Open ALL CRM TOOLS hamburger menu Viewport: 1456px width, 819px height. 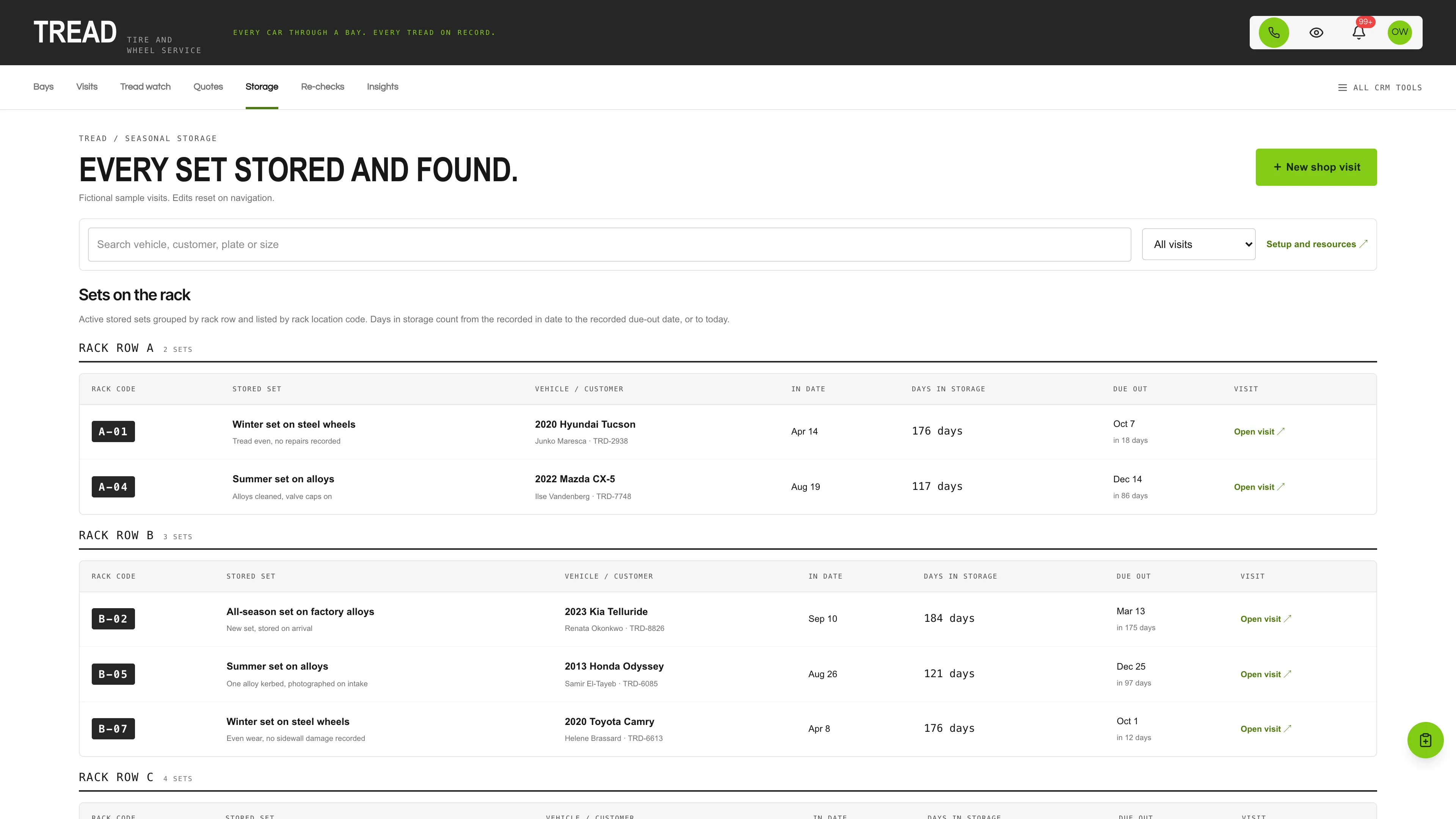(x=1380, y=88)
